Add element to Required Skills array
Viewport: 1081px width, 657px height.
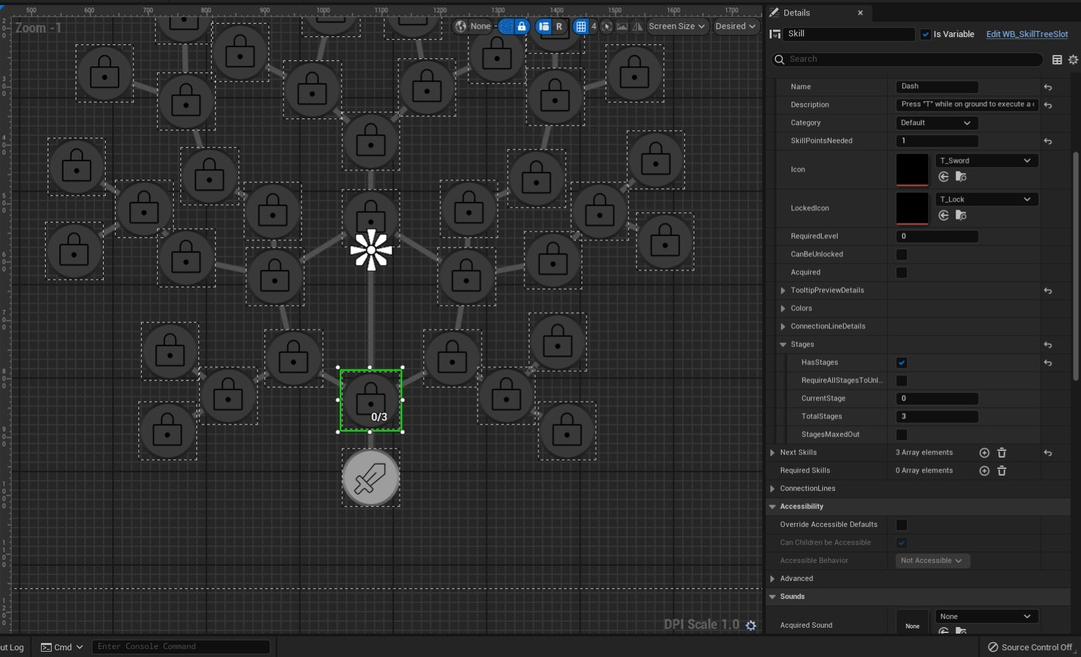click(984, 471)
